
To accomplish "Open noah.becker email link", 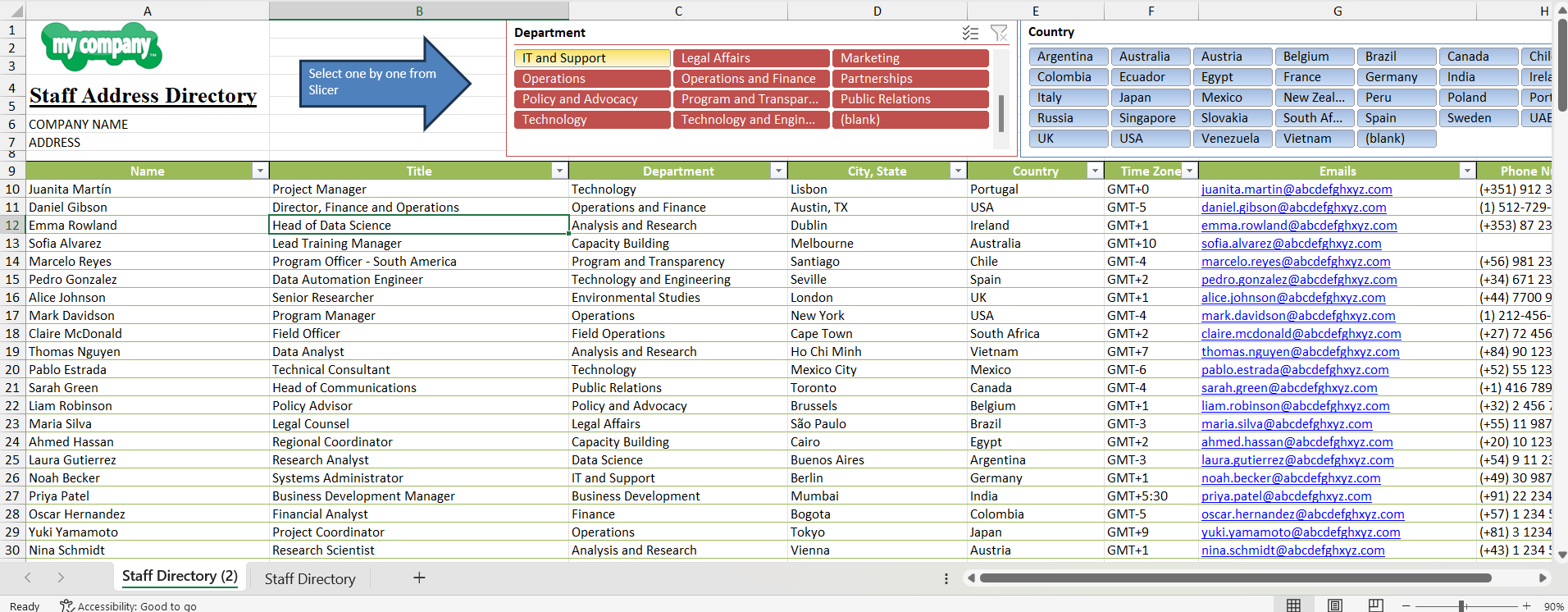I will [1291, 478].
